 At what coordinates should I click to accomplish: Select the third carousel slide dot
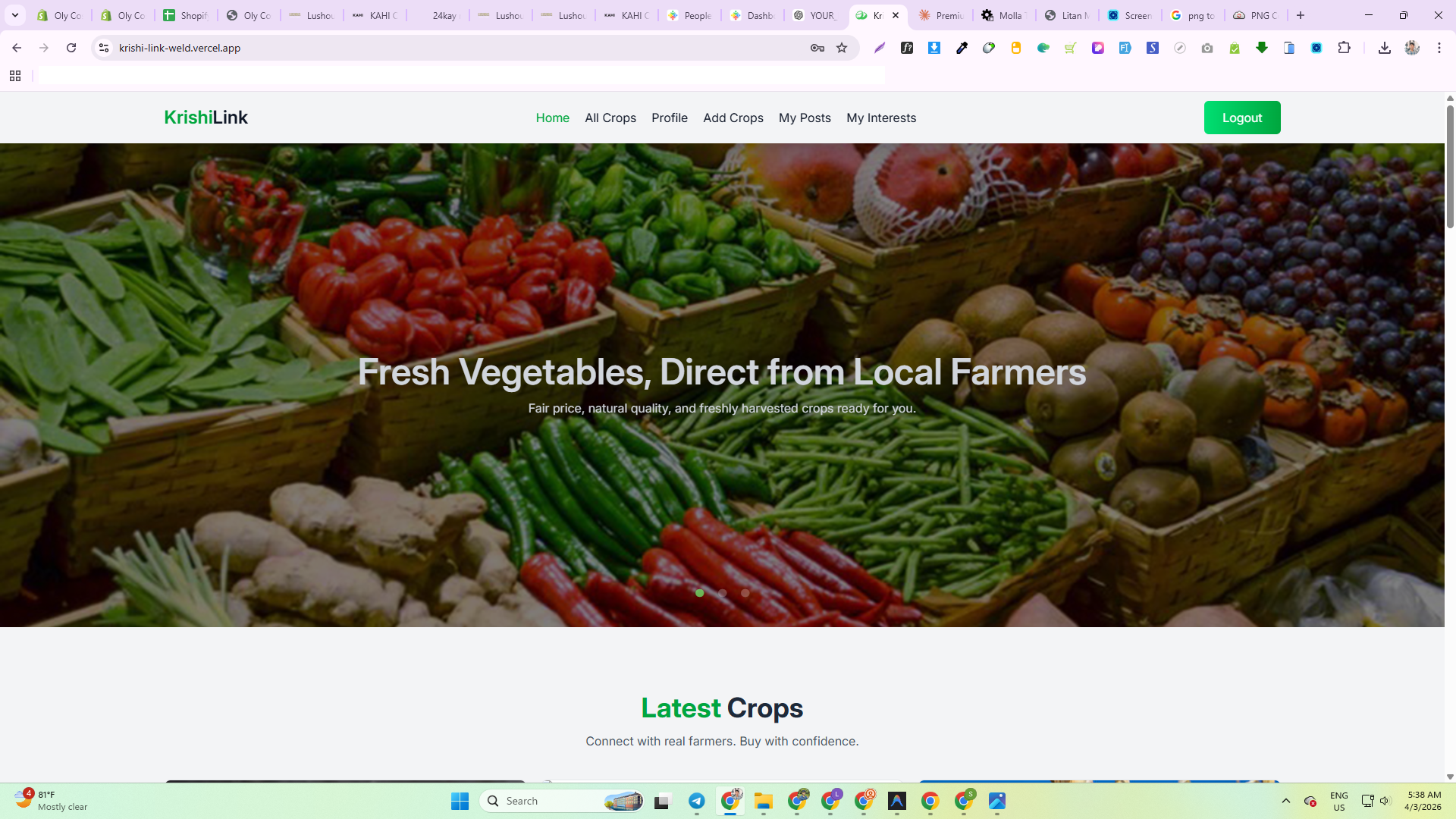click(x=745, y=593)
